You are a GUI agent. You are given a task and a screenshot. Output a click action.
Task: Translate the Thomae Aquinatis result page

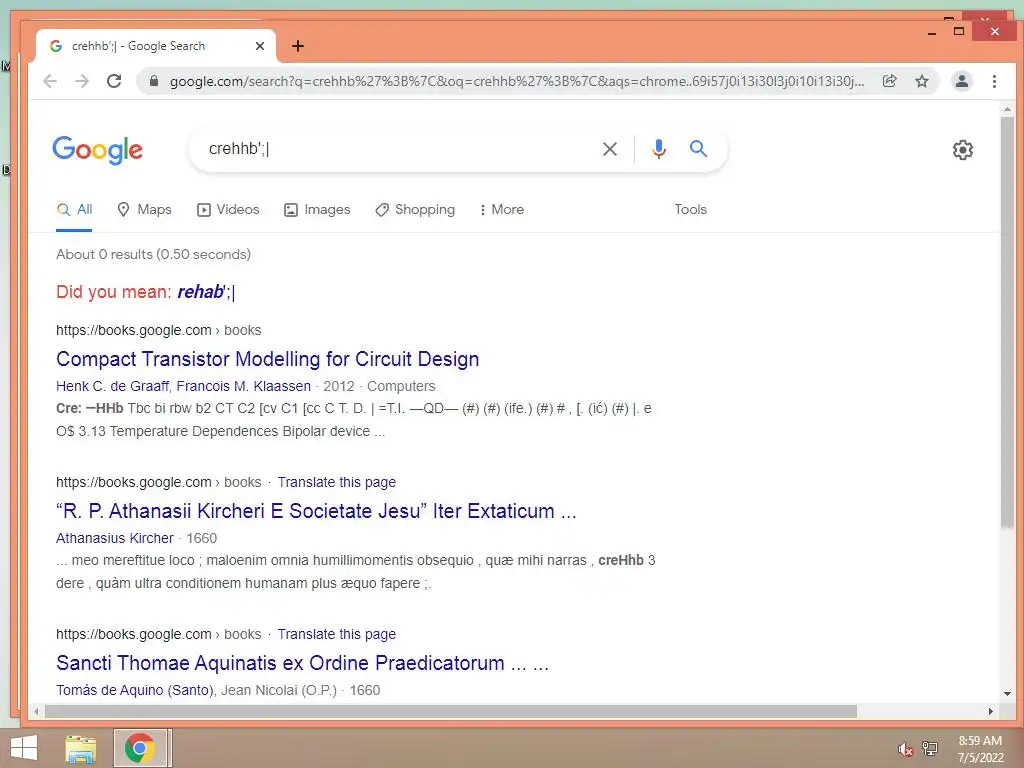[336, 635]
